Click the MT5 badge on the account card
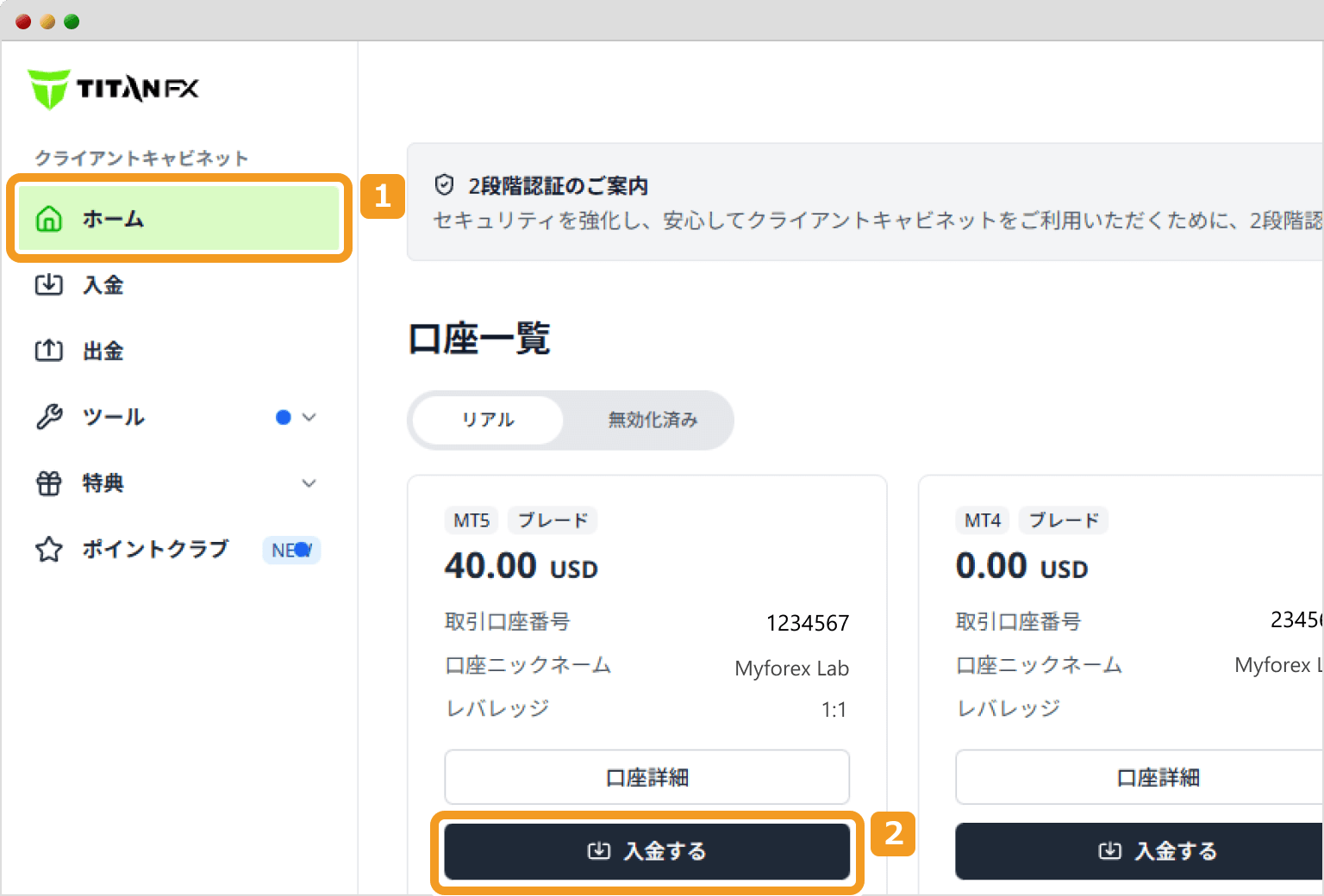 (x=471, y=520)
